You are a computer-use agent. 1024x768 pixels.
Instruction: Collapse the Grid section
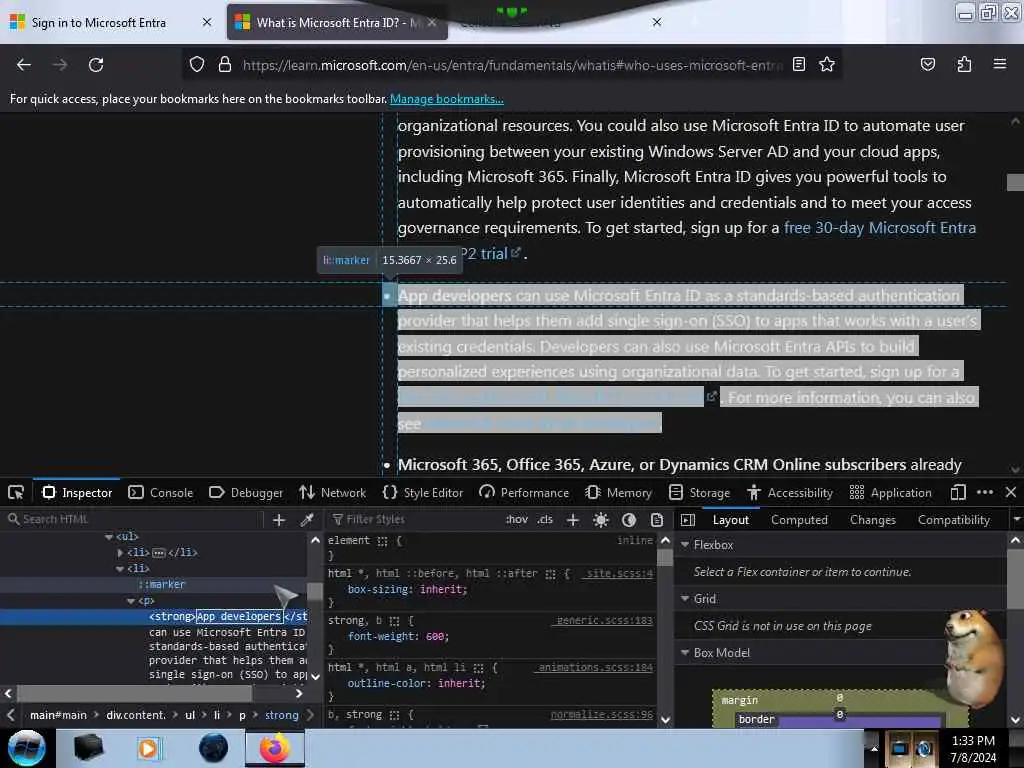[x=685, y=598]
